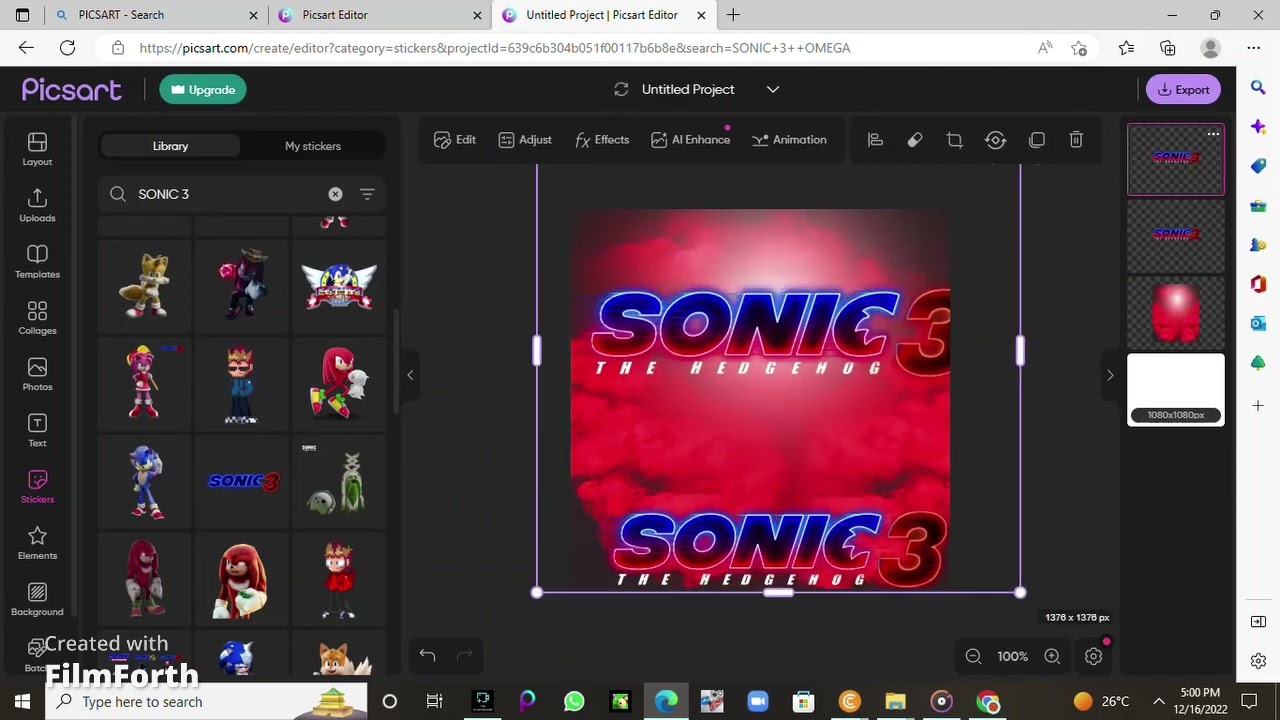Add the Amy Rose pink sticker

pos(146,383)
